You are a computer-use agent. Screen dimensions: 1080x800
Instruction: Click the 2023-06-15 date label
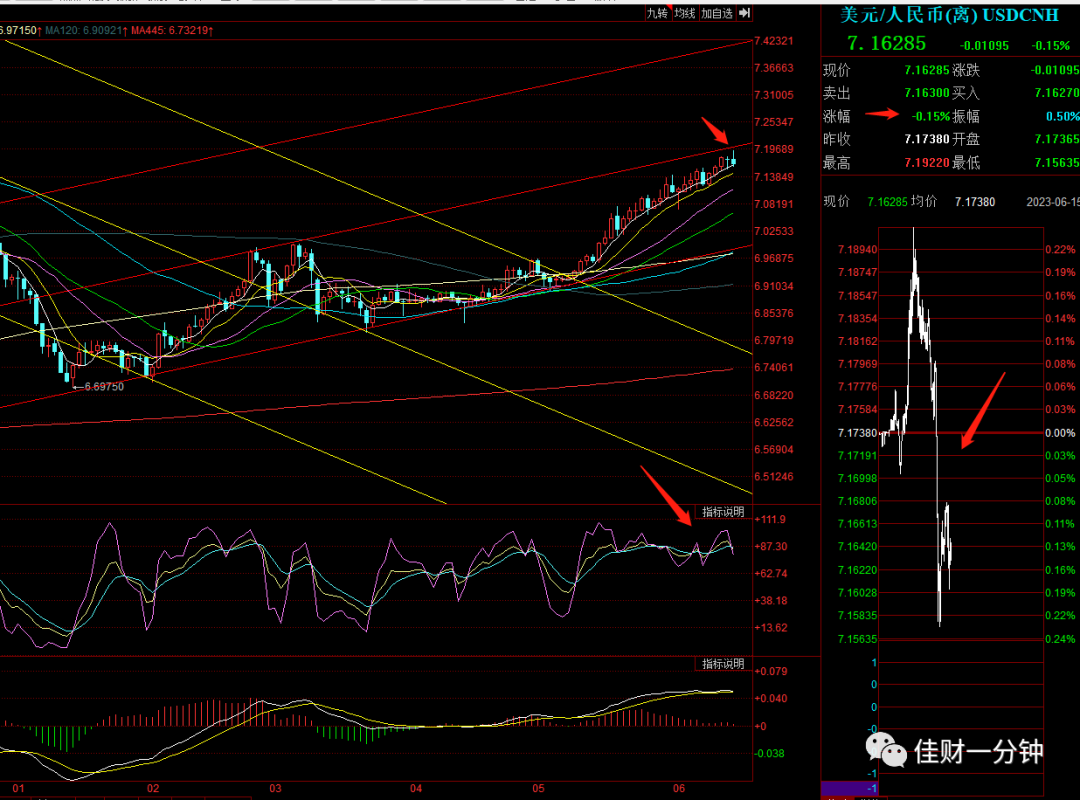[x=1052, y=202]
